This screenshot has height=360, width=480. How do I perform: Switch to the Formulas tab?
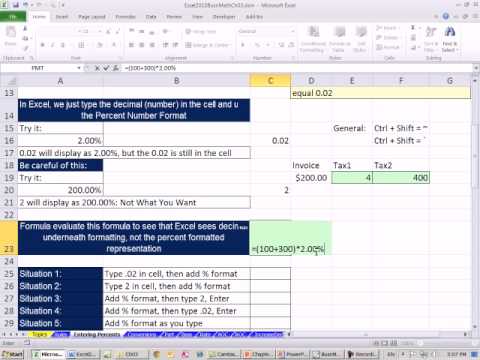pyautogui.click(x=126, y=17)
